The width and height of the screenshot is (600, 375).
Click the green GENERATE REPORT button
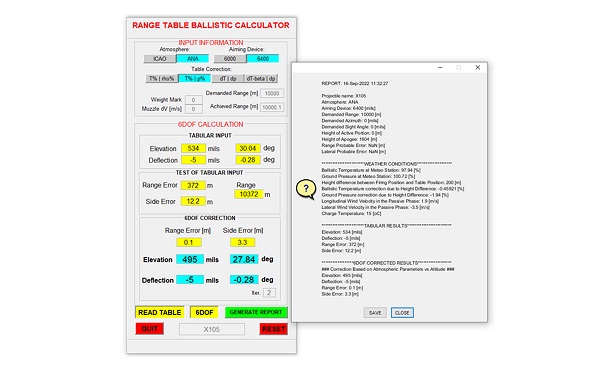(256, 312)
